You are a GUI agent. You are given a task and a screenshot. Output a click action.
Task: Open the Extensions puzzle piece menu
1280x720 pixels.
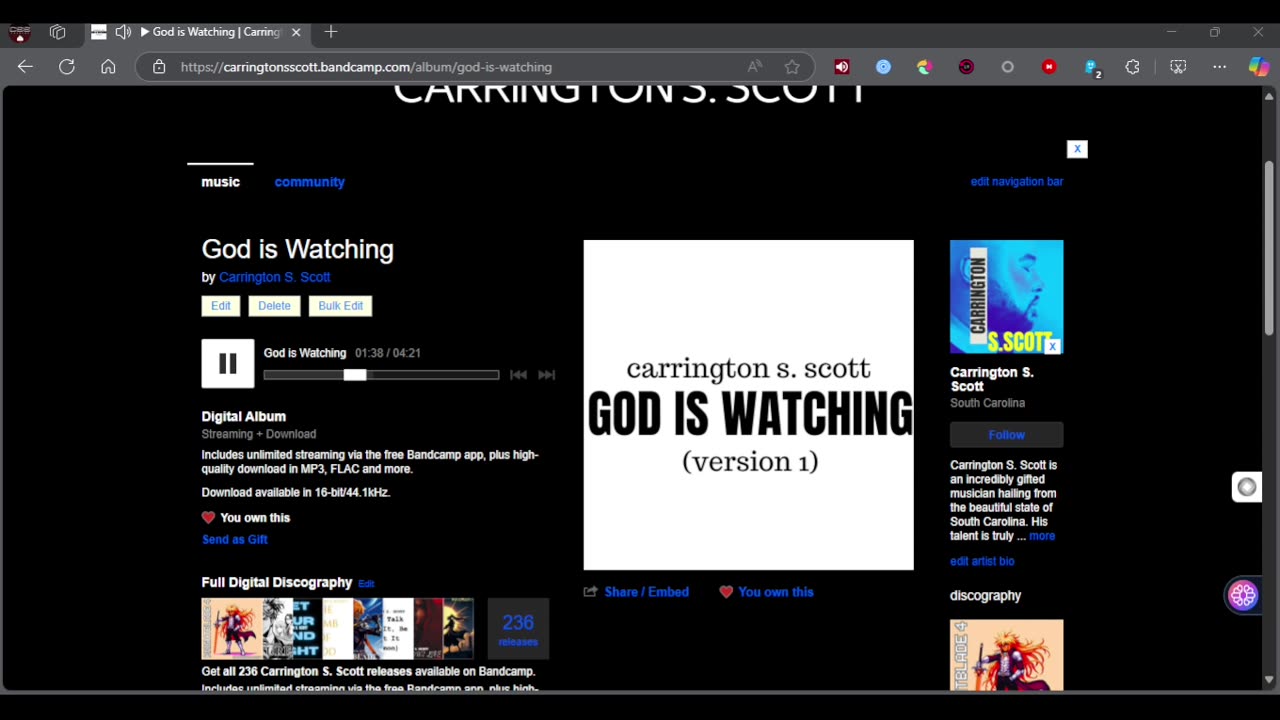[1132, 67]
